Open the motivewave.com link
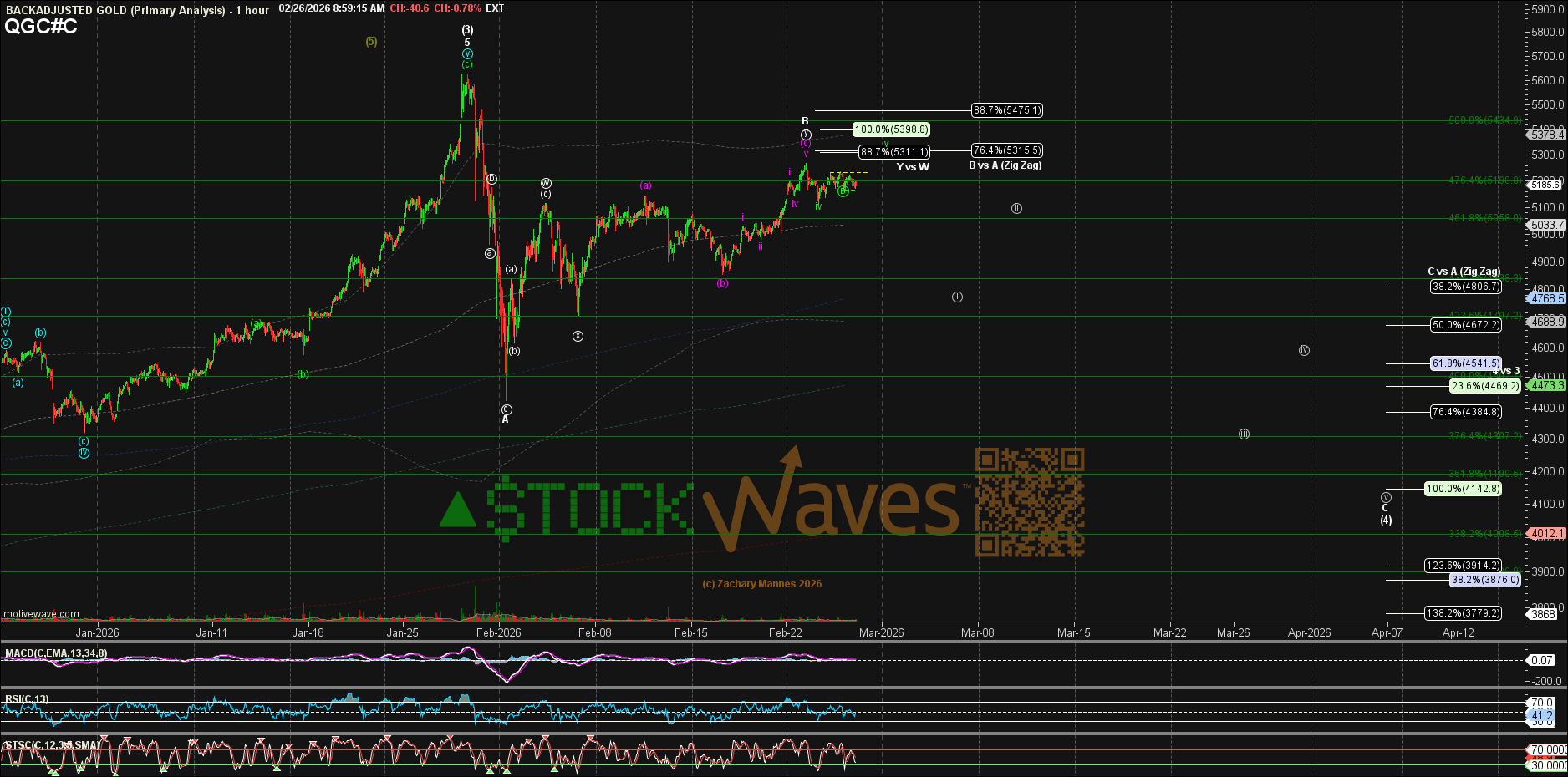1568x777 pixels. pos(41,614)
